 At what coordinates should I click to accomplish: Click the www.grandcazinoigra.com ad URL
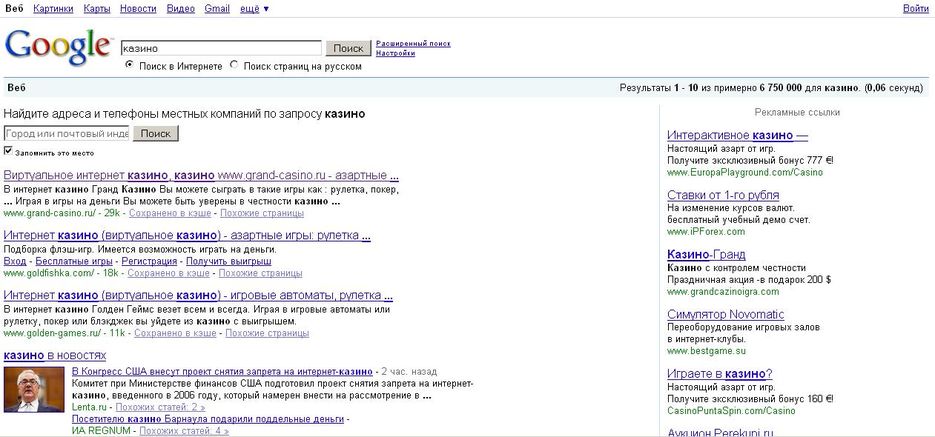pyautogui.click(x=723, y=292)
